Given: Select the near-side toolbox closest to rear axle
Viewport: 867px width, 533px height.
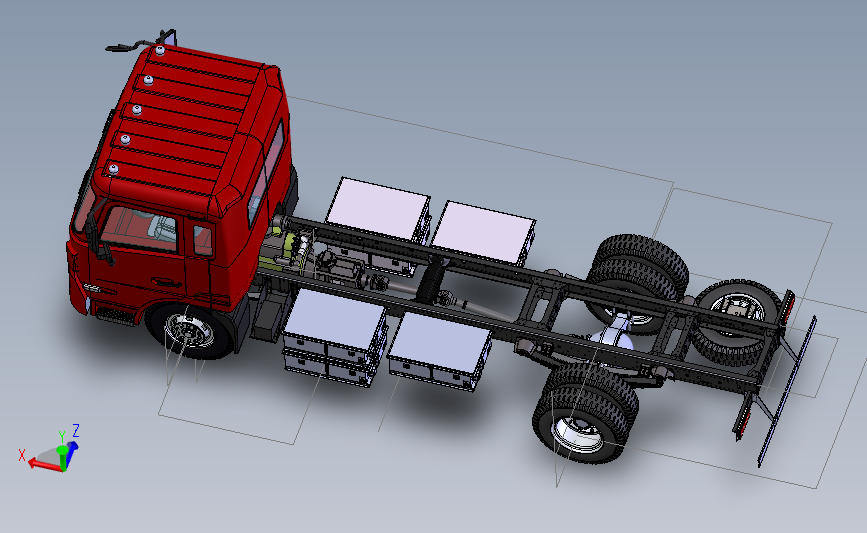Looking at the screenshot, I should tap(440, 352).
